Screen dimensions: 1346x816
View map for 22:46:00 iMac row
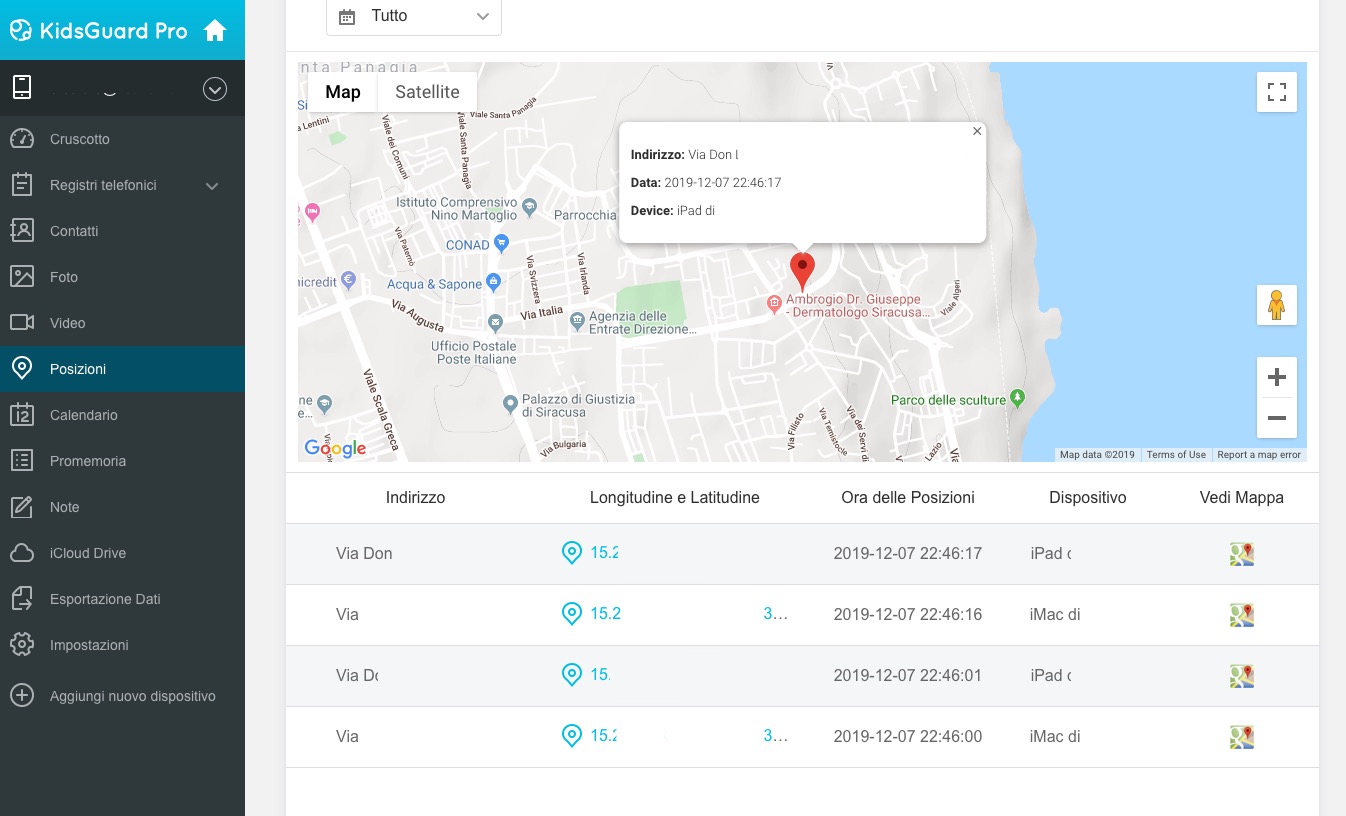(1242, 737)
